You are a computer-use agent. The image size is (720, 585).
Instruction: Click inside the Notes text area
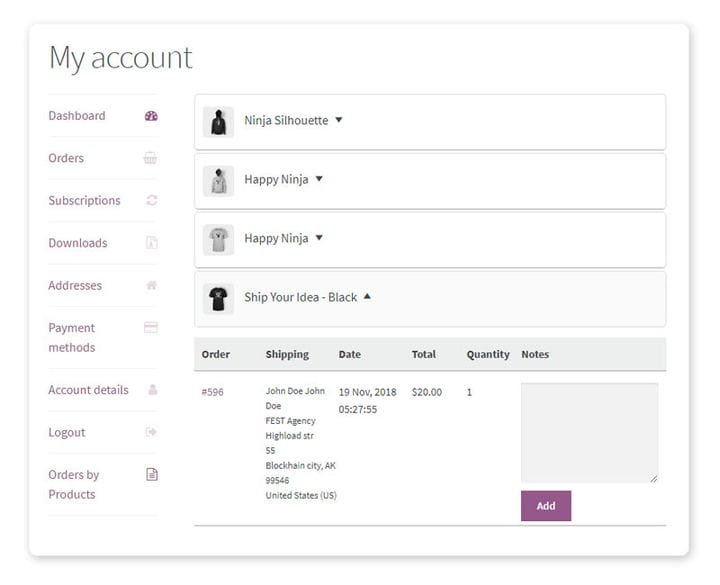coord(590,433)
